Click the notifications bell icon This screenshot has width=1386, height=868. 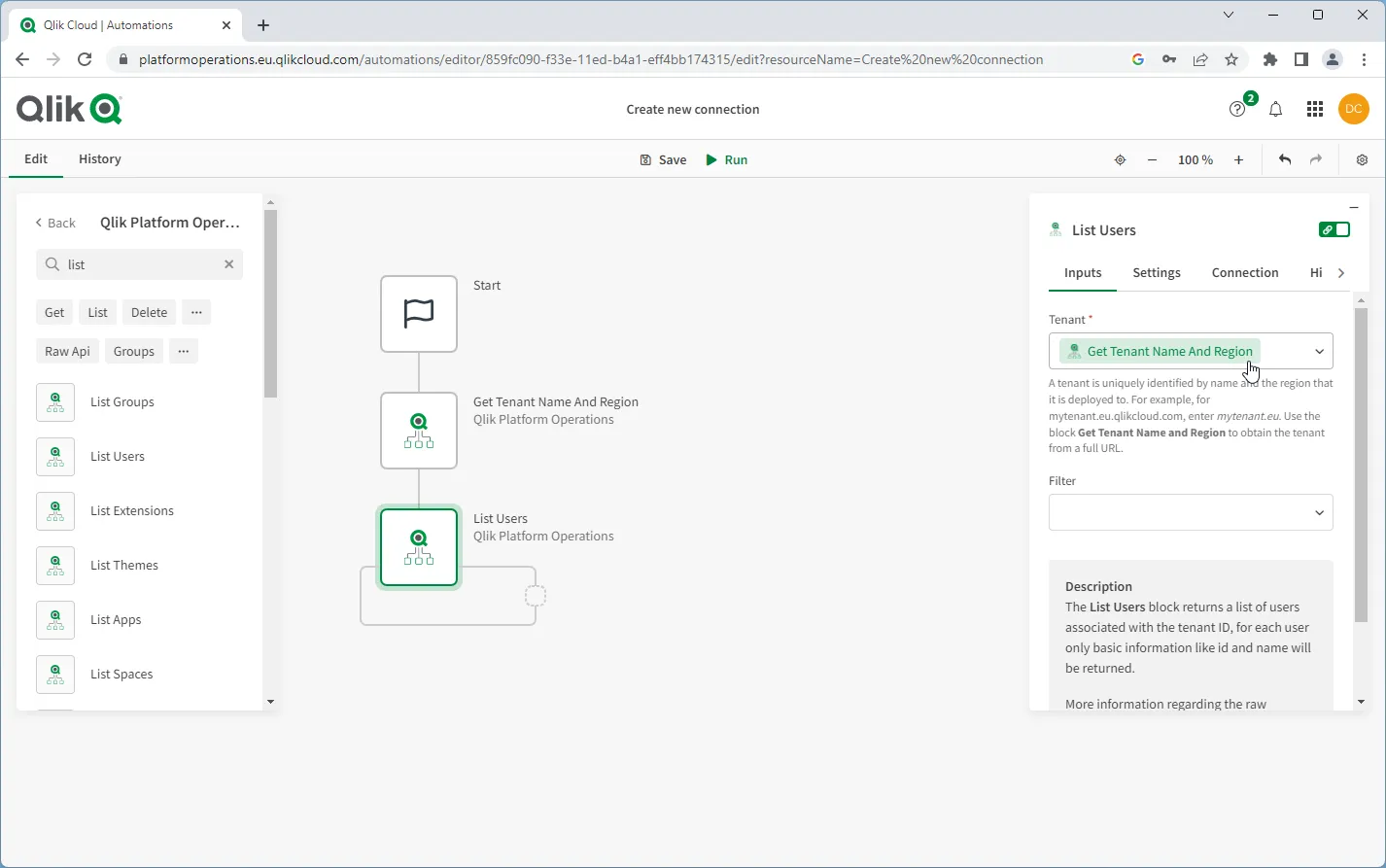[x=1275, y=109]
